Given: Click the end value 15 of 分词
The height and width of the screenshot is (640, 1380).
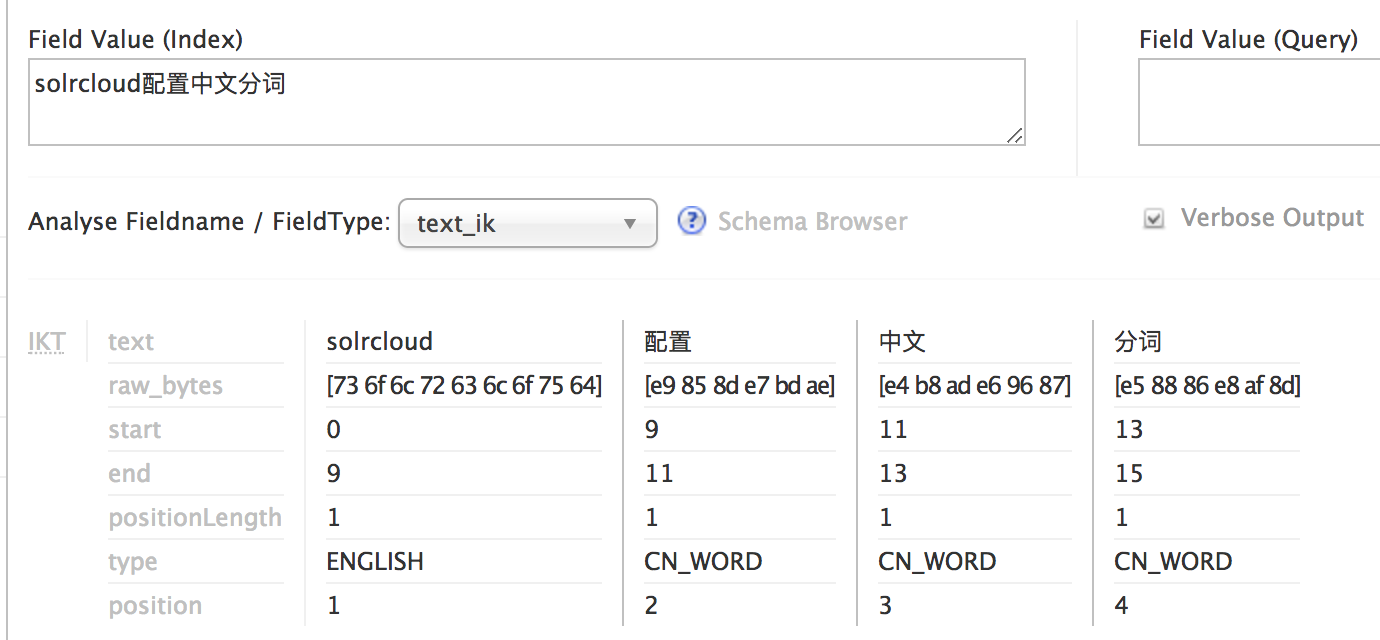Looking at the screenshot, I should pyautogui.click(x=1129, y=474).
